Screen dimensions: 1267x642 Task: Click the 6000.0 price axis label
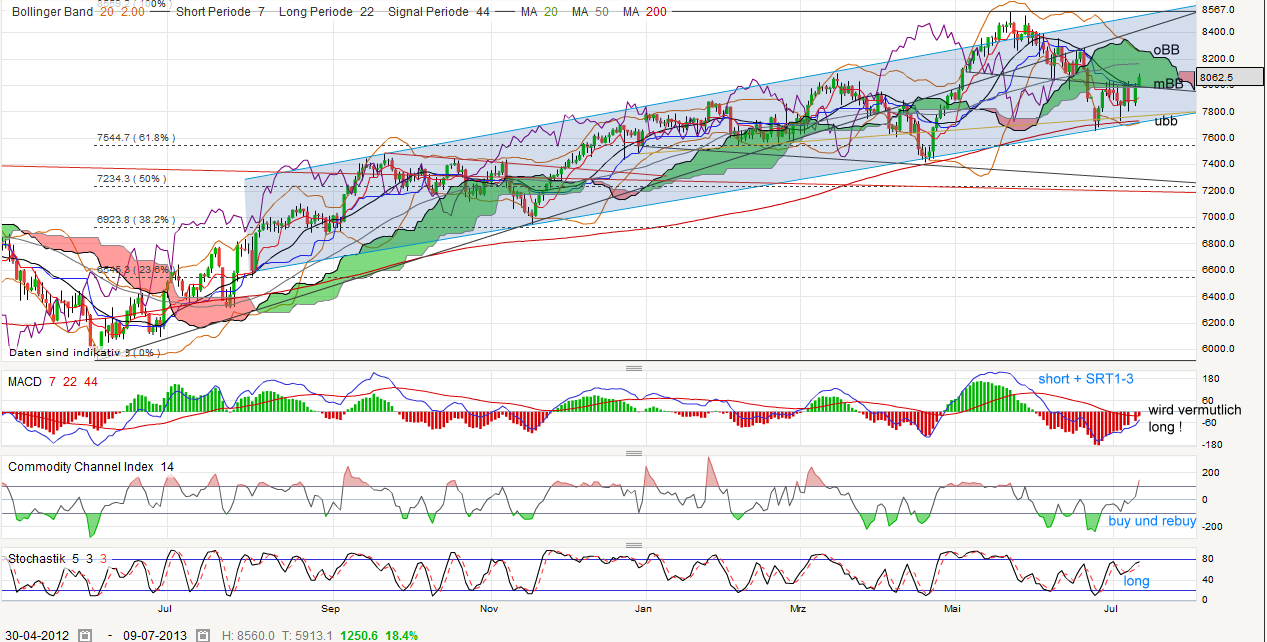1218,349
